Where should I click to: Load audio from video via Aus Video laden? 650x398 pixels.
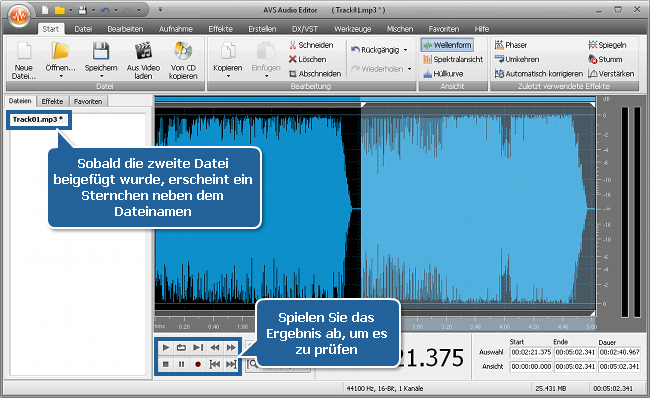(143, 61)
